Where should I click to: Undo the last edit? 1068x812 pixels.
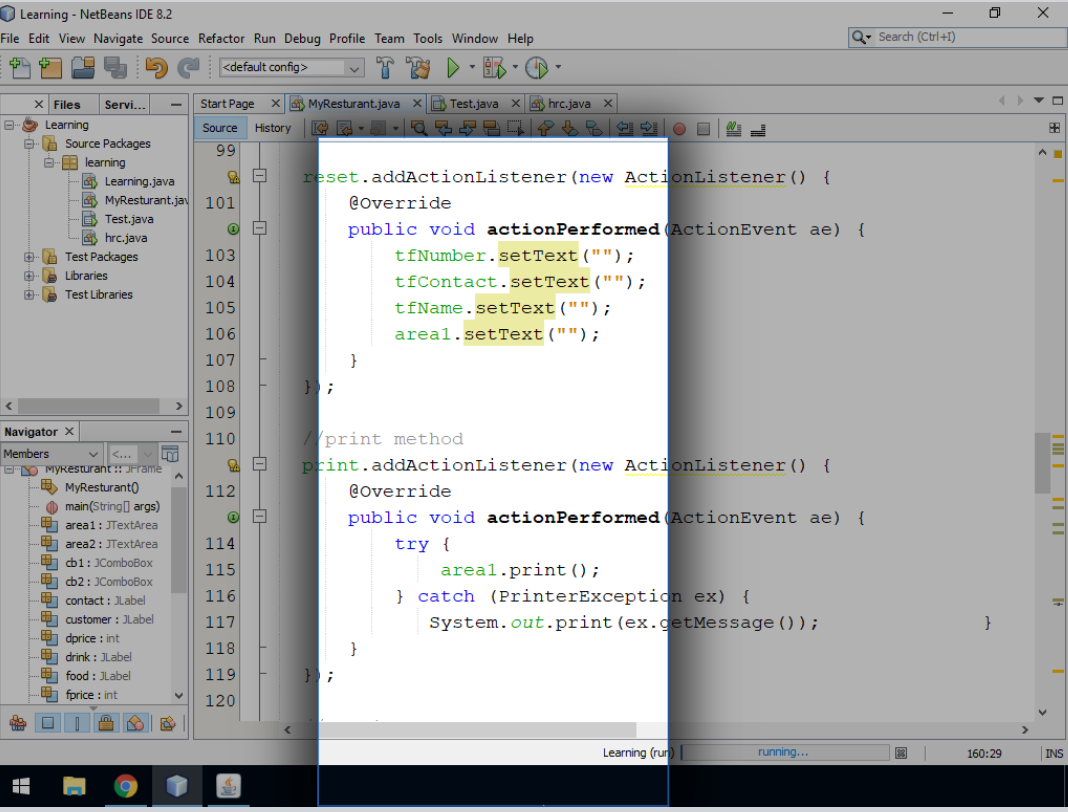(155, 68)
